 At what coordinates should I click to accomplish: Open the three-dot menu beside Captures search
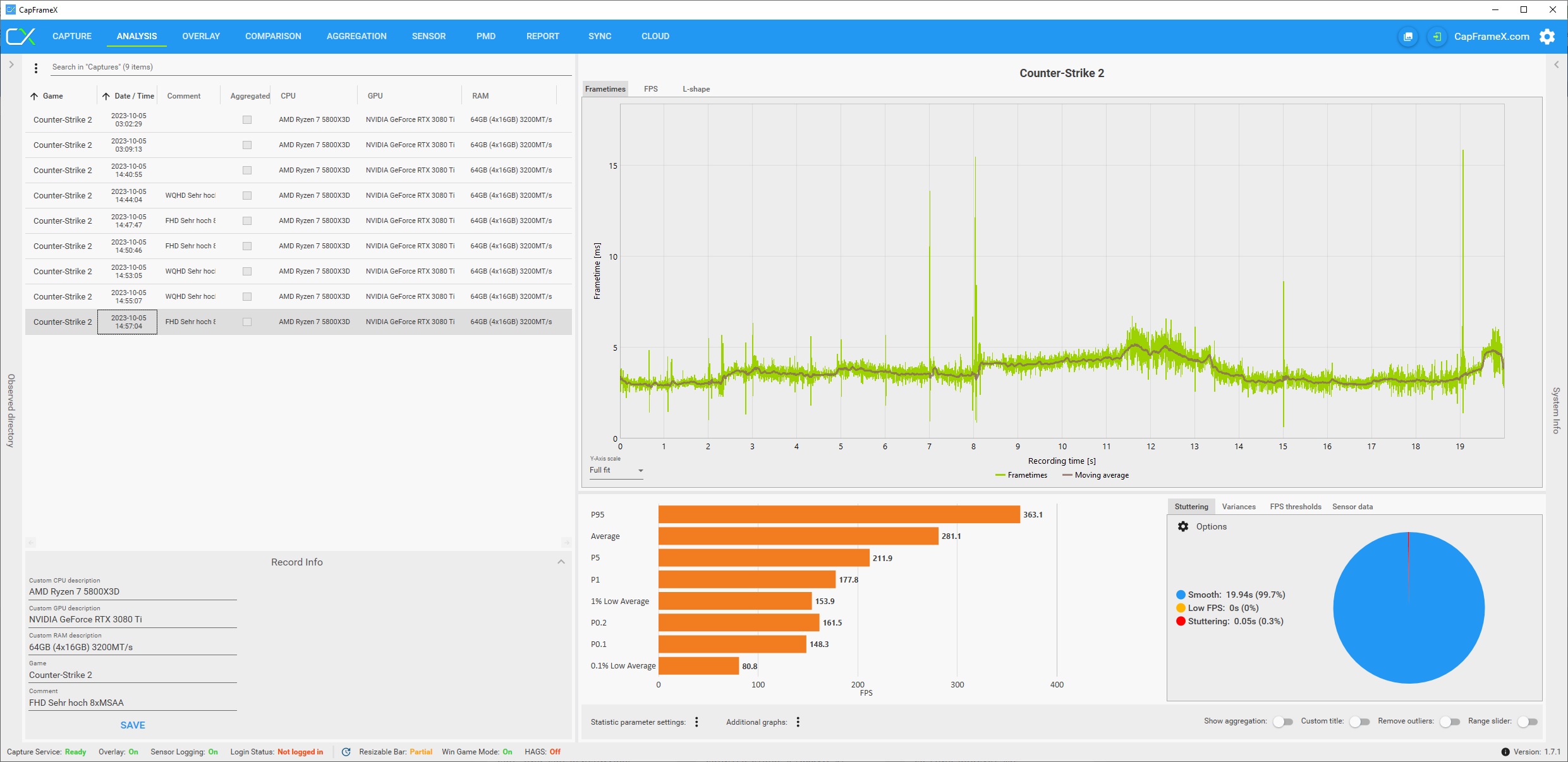coord(36,68)
